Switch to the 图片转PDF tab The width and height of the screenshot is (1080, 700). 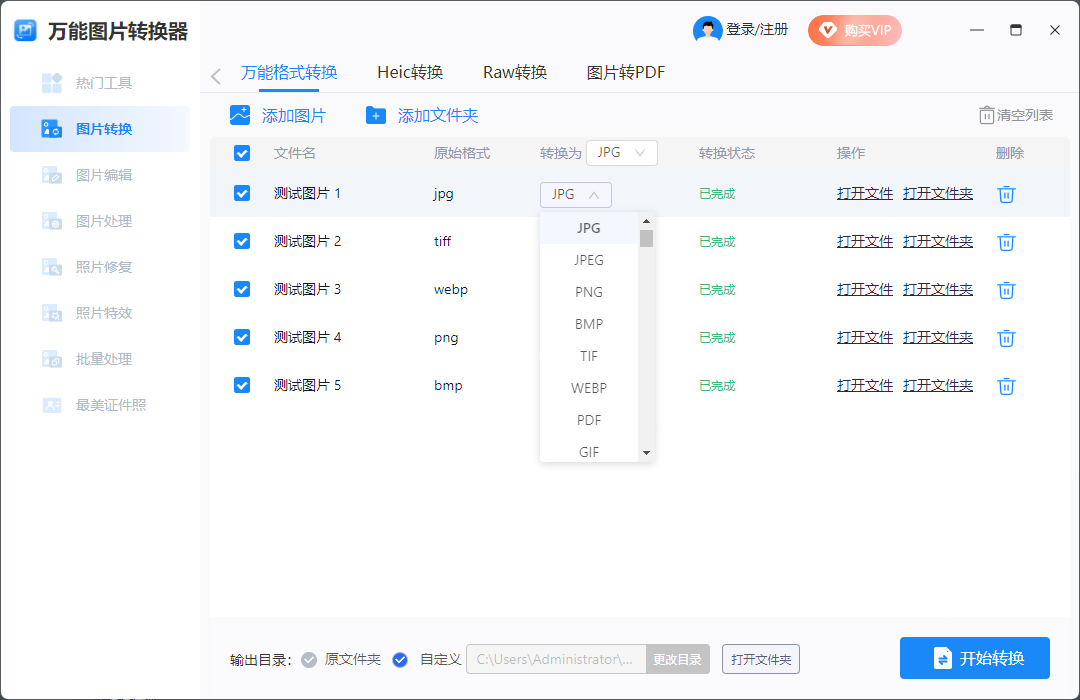[625, 72]
